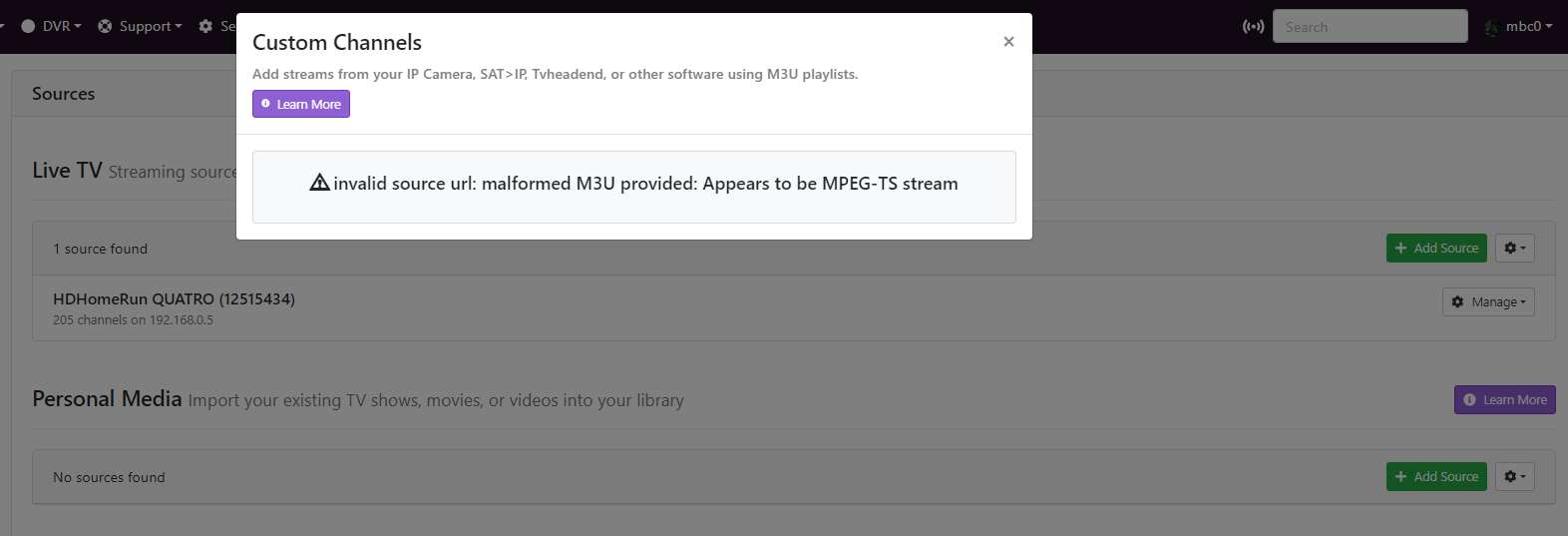This screenshot has width=1568, height=536.
Task: Select the HDHomeRun QUATRO source entry
Action: 174,299
